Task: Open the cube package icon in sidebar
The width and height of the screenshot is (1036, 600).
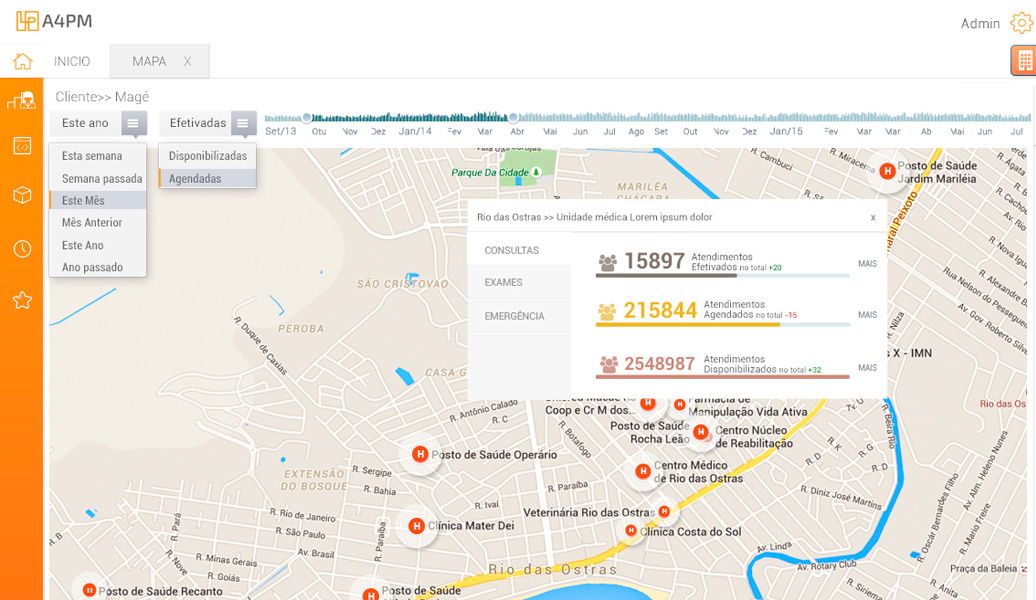Action: (22, 195)
